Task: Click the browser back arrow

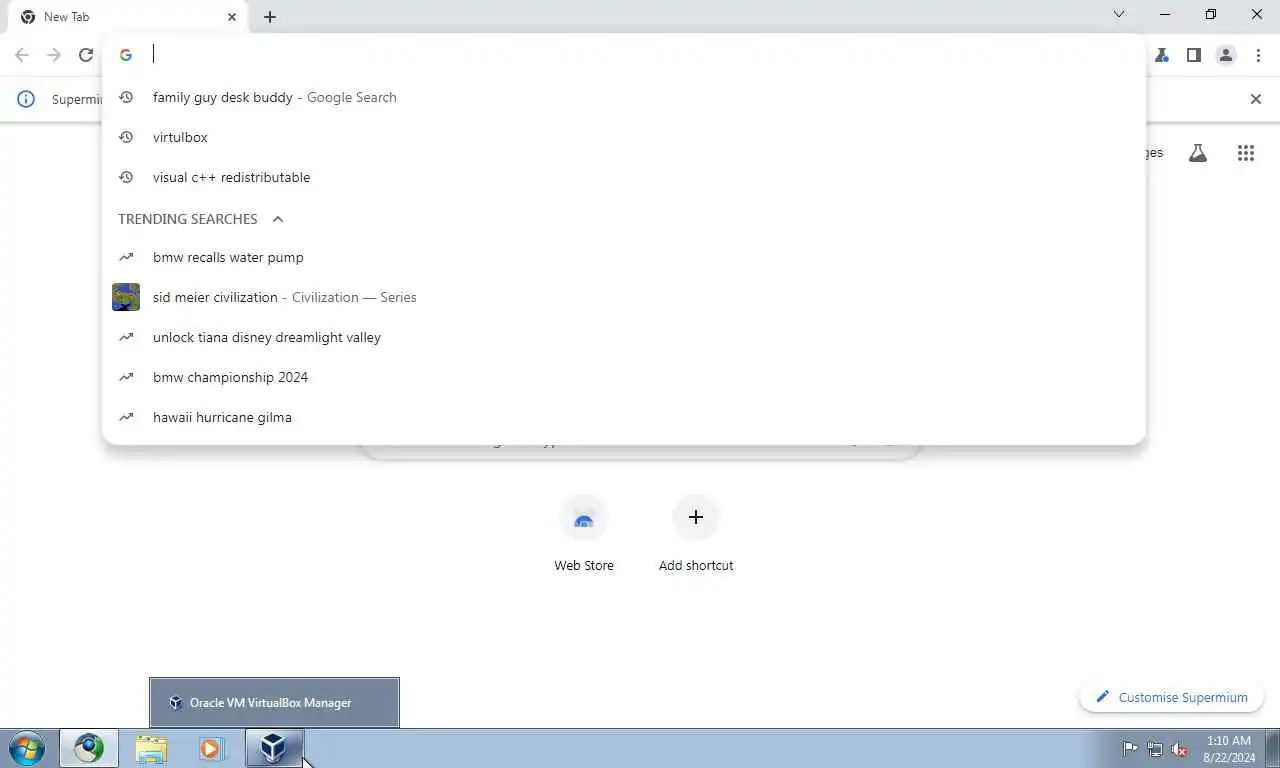Action: tap(22, 55)
